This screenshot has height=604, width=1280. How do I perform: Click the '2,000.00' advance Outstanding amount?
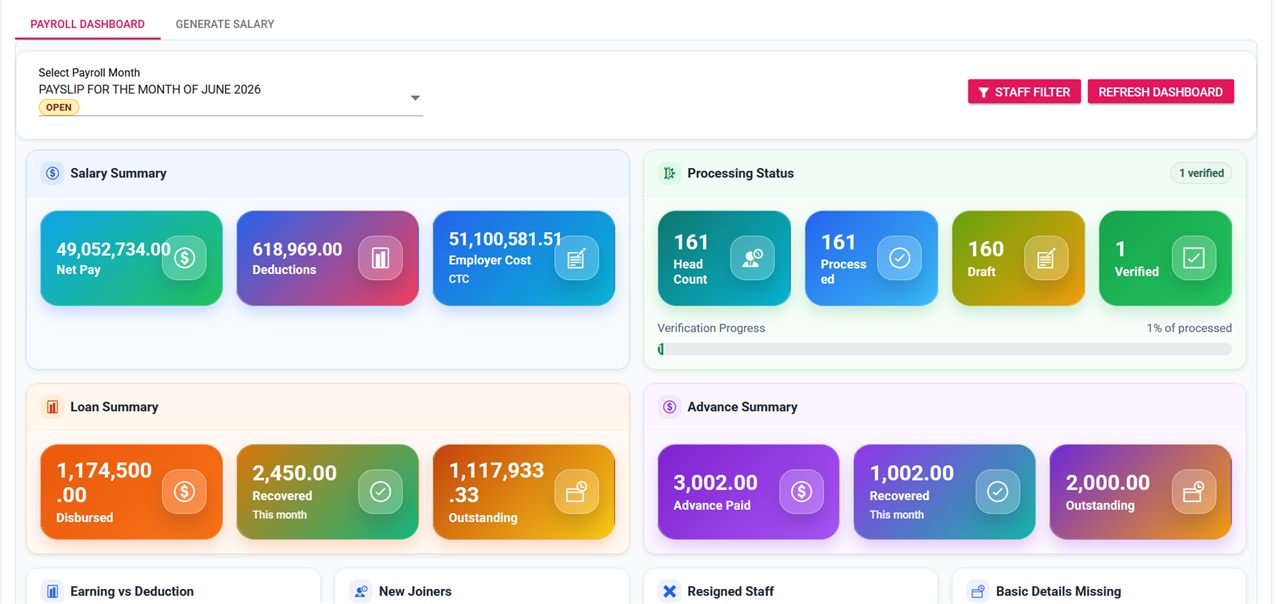(1107, 483)
